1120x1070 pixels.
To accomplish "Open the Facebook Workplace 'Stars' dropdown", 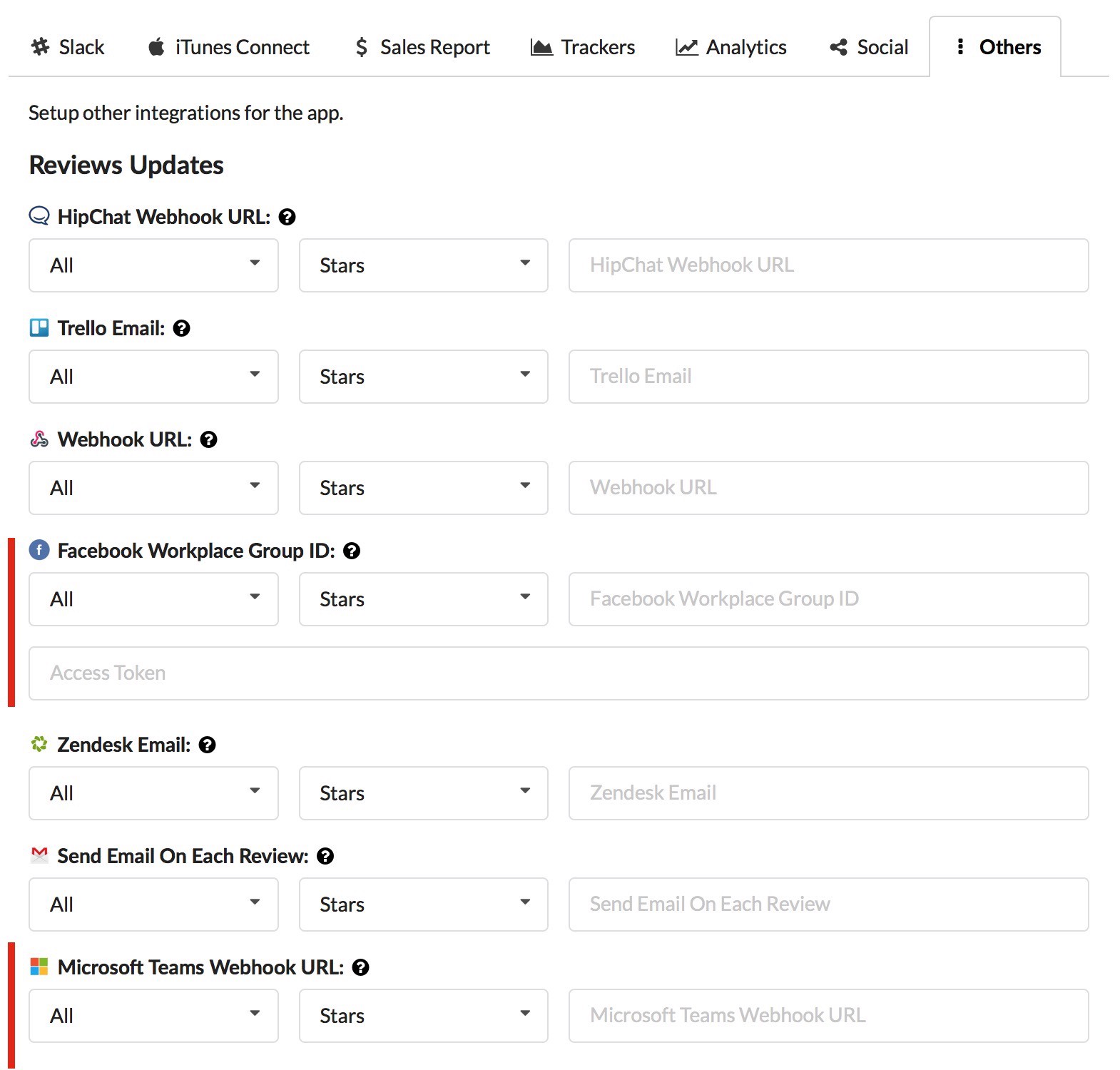I will [423, 599].
